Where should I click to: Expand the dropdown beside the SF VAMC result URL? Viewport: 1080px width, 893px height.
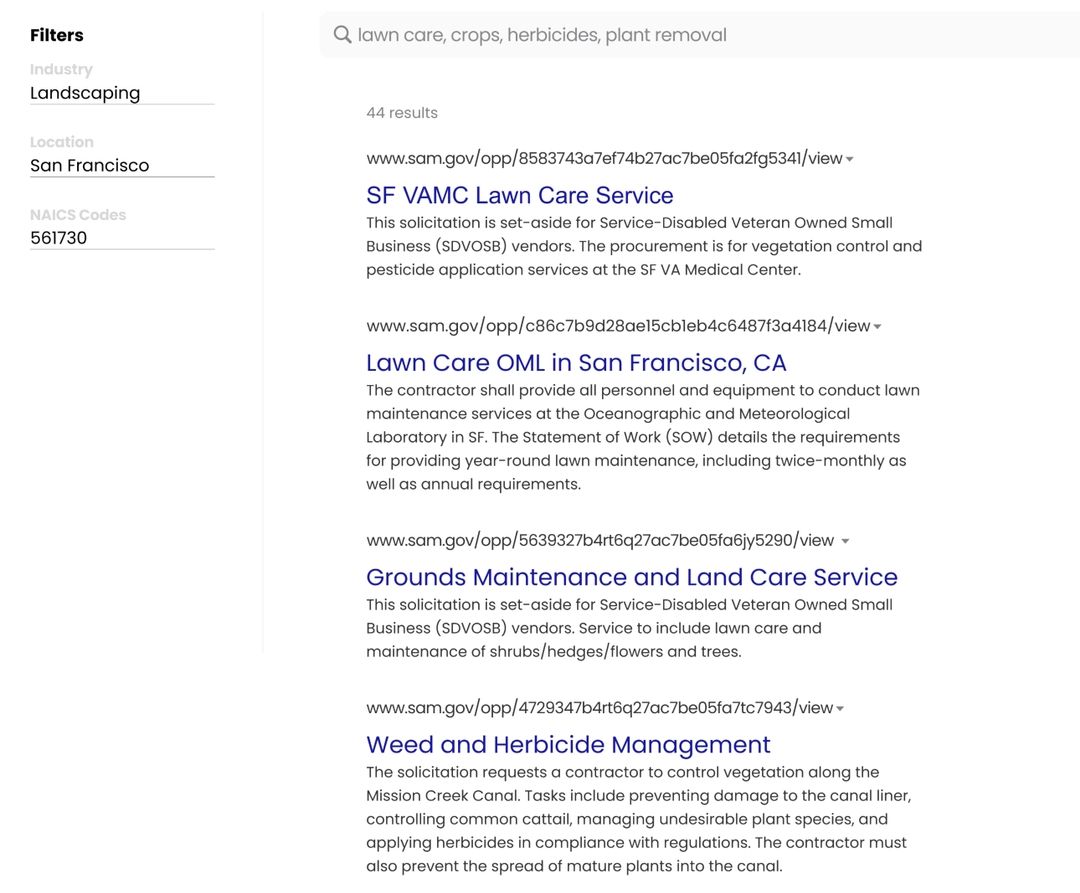point(849,158)
